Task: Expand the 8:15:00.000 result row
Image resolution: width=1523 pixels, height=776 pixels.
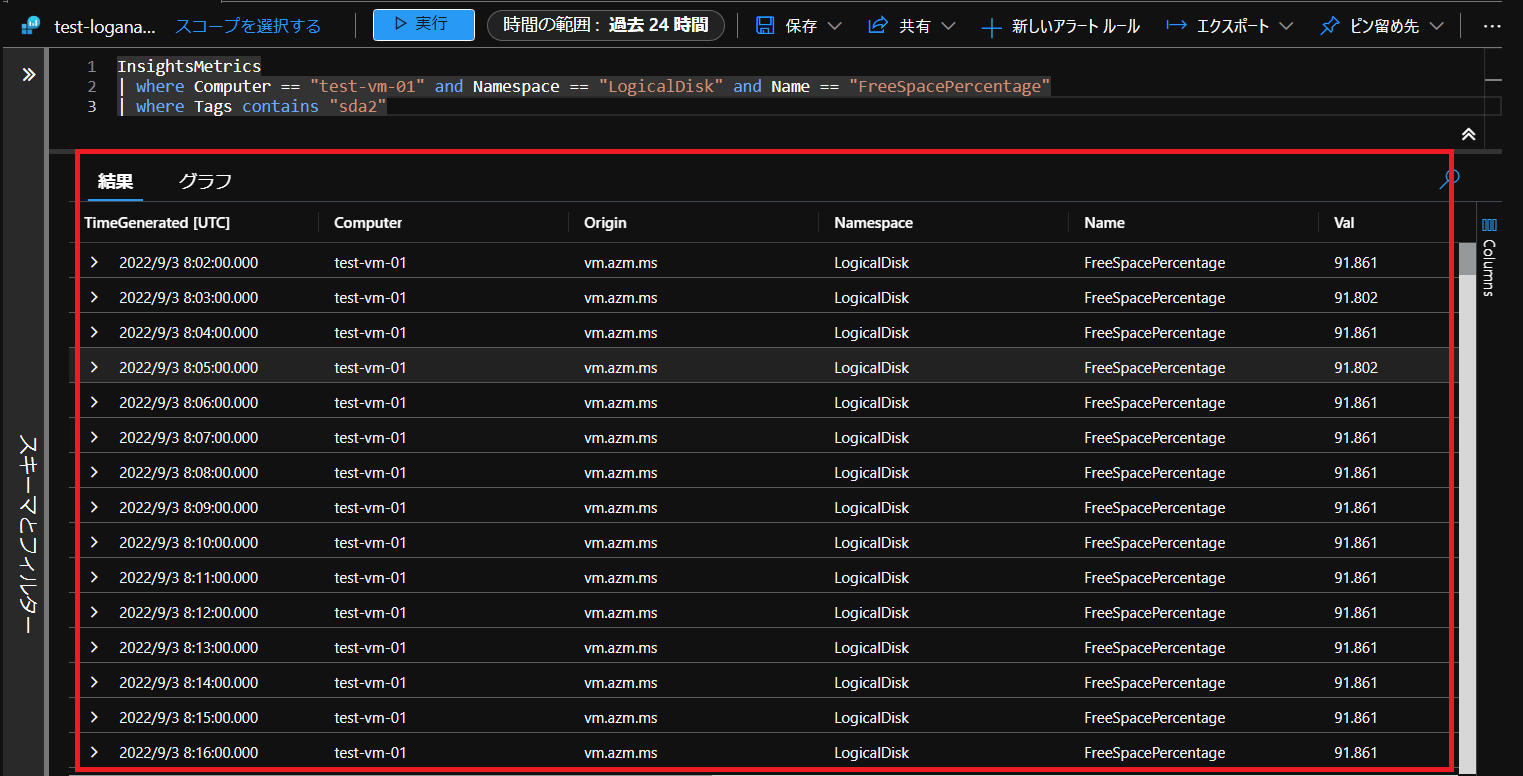Action: pyautogui.click(x=95, y=717)
